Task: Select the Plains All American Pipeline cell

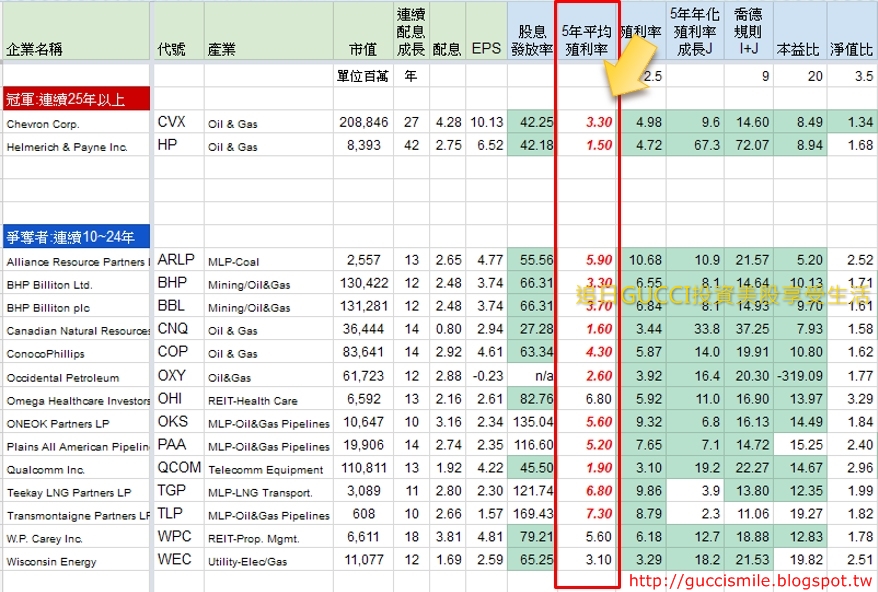Action: coord(76,445)
